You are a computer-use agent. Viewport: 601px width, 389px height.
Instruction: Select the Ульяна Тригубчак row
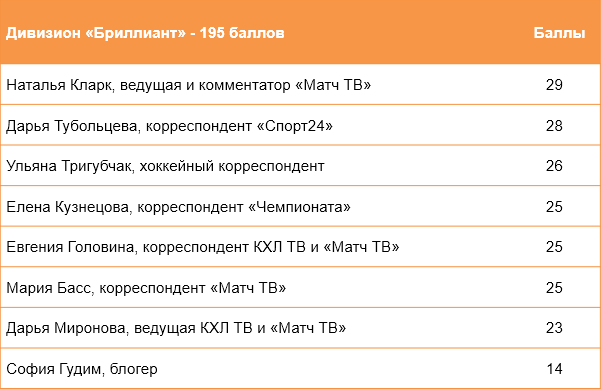pos(300,166)
